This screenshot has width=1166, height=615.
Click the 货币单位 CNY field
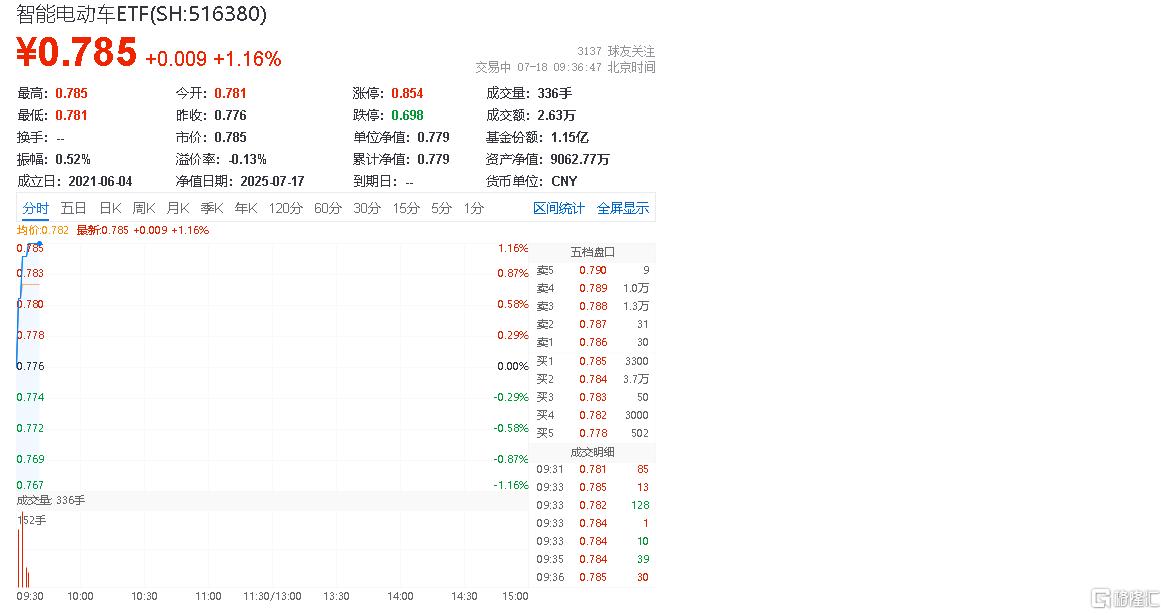point(532,181)
